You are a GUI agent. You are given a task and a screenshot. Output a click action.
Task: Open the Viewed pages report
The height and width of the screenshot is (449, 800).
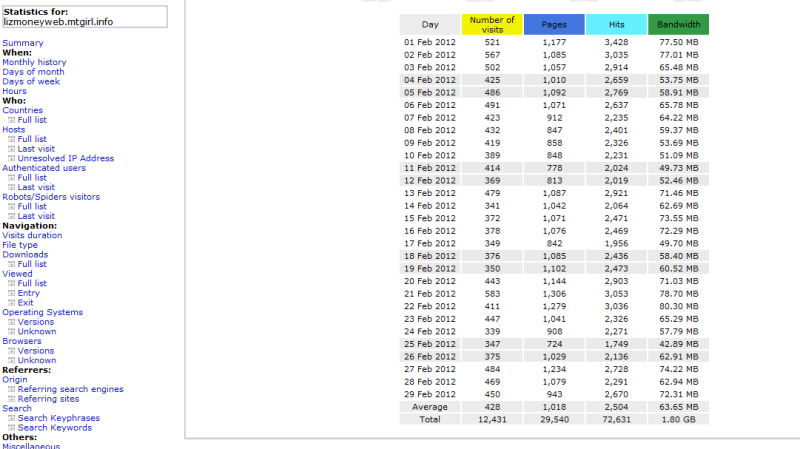coord(17,274)
